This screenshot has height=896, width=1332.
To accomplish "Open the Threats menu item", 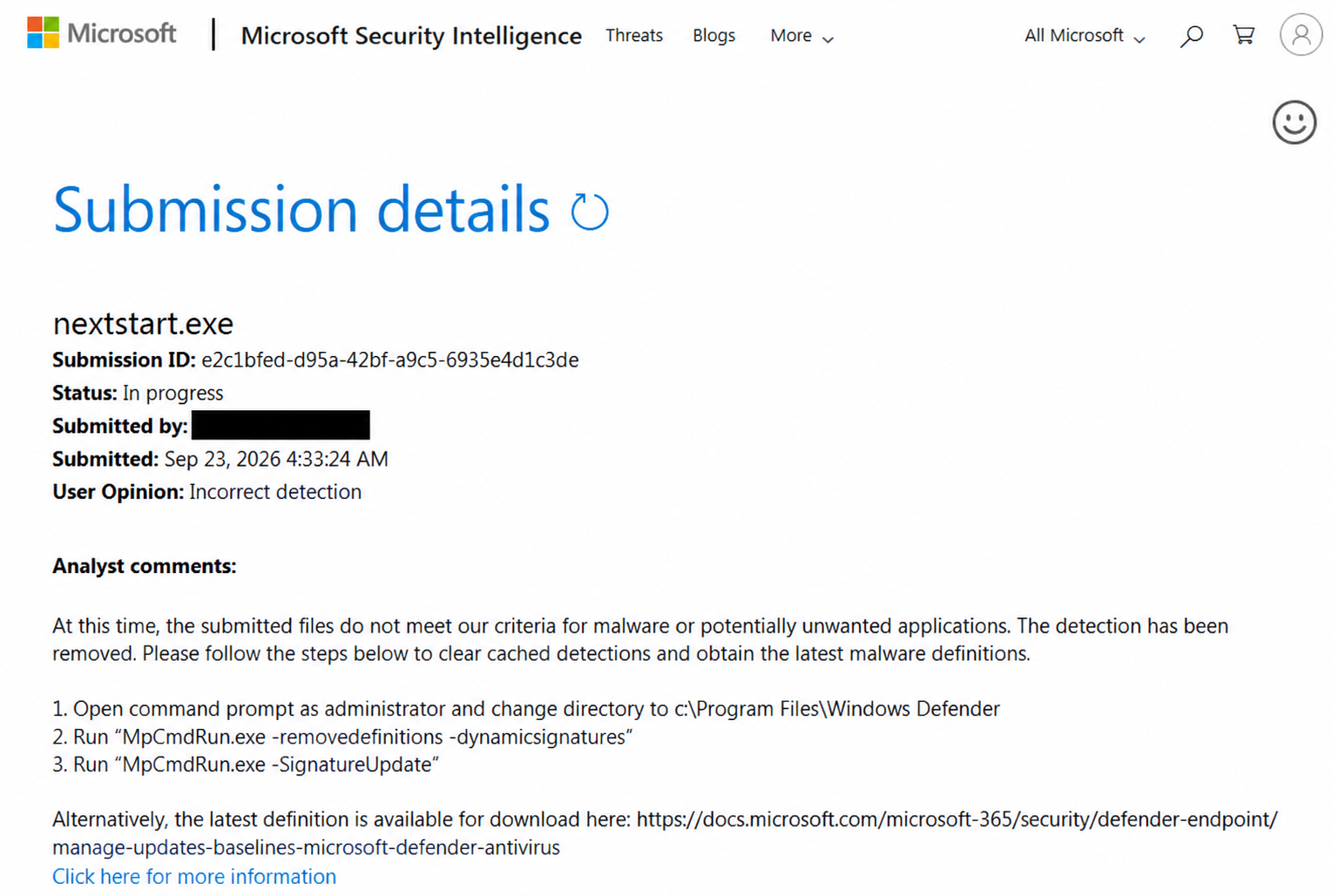I will pyautogui.click(x=634, y=36).
